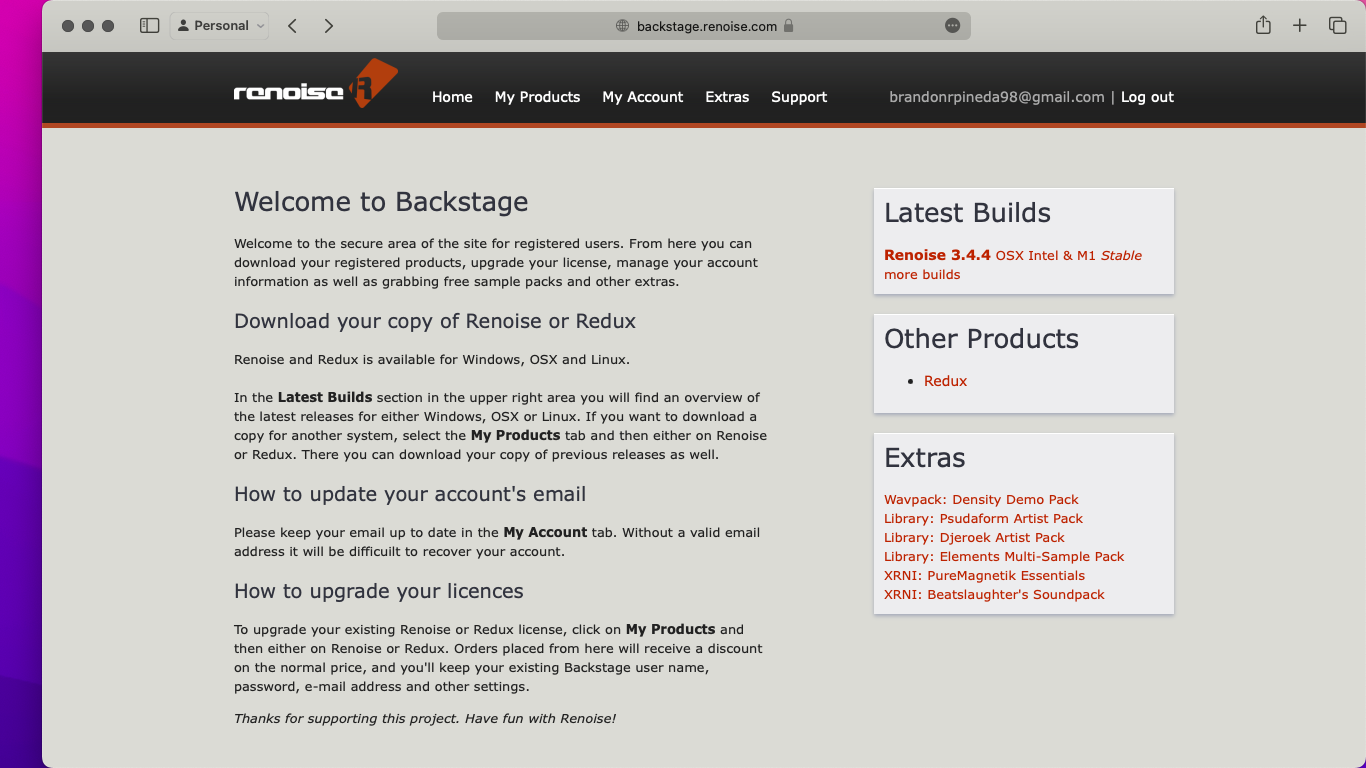Click the page options ellipsis in address bar
Viewport: 1366px width, 768px height.
(952, 26)
